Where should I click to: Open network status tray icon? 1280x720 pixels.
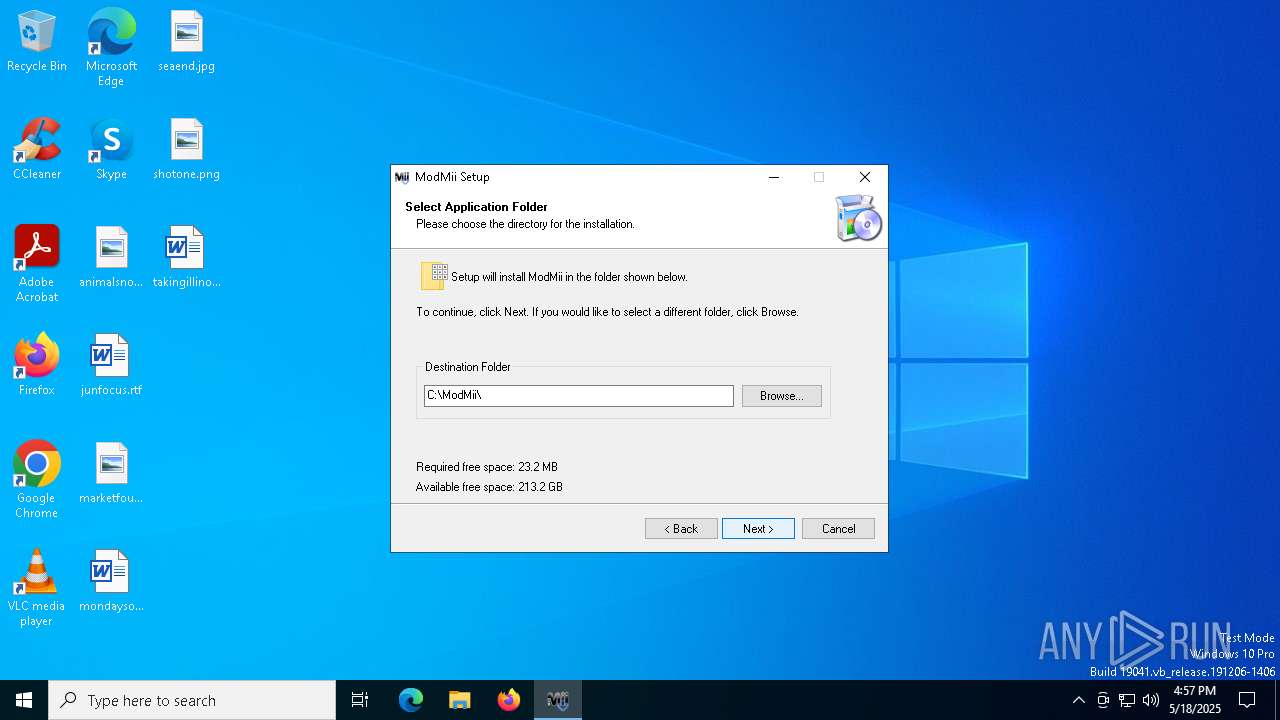[x=1127, y=700]
